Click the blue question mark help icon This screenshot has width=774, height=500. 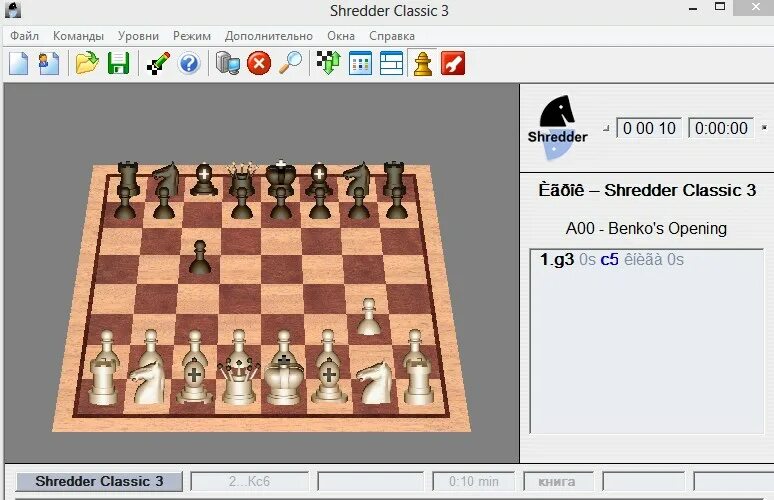tap(189, 64)
